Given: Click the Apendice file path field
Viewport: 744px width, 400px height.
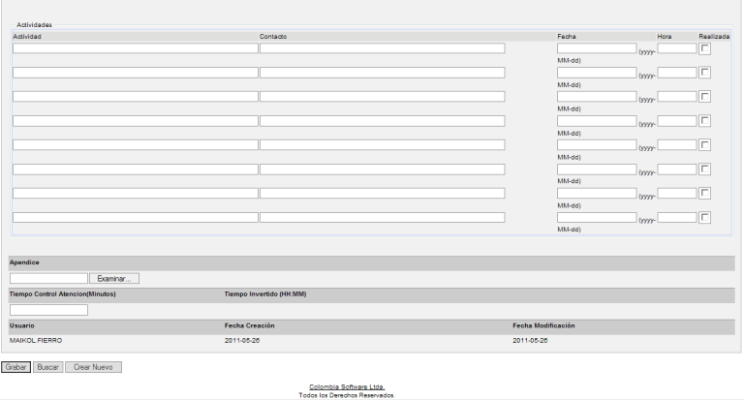Looking at the screenshot, I should click(x=49, y=278).
